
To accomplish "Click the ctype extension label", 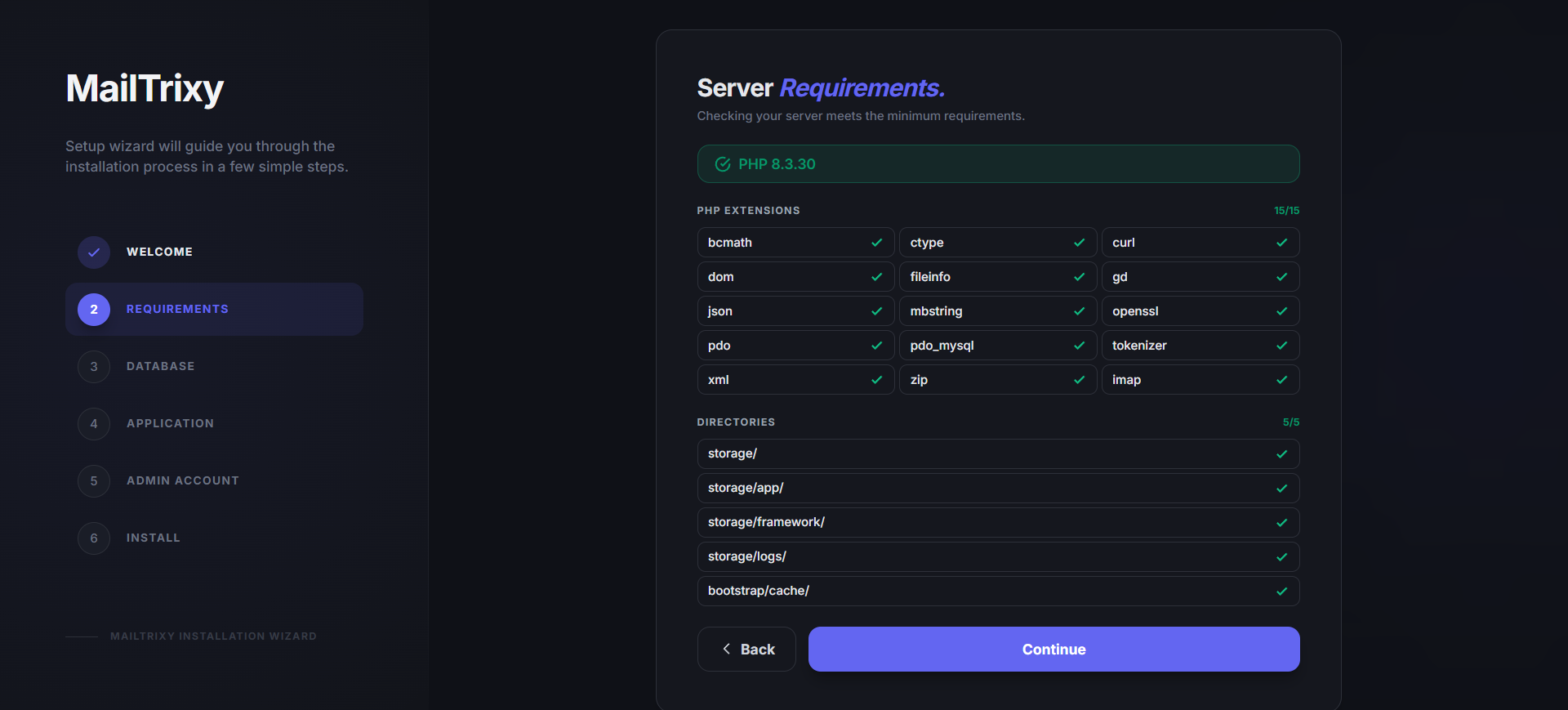I will click(x=927, y=243).
